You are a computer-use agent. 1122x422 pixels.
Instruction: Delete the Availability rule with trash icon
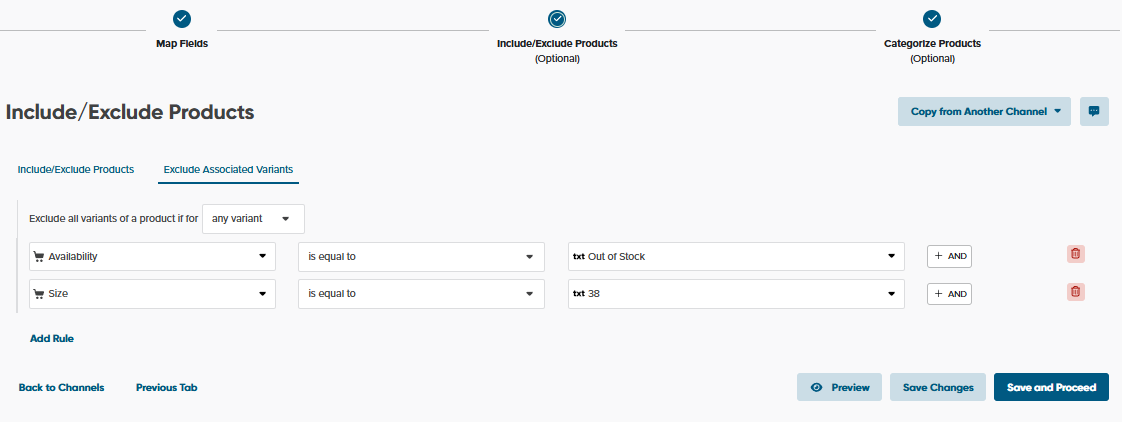1075,254
